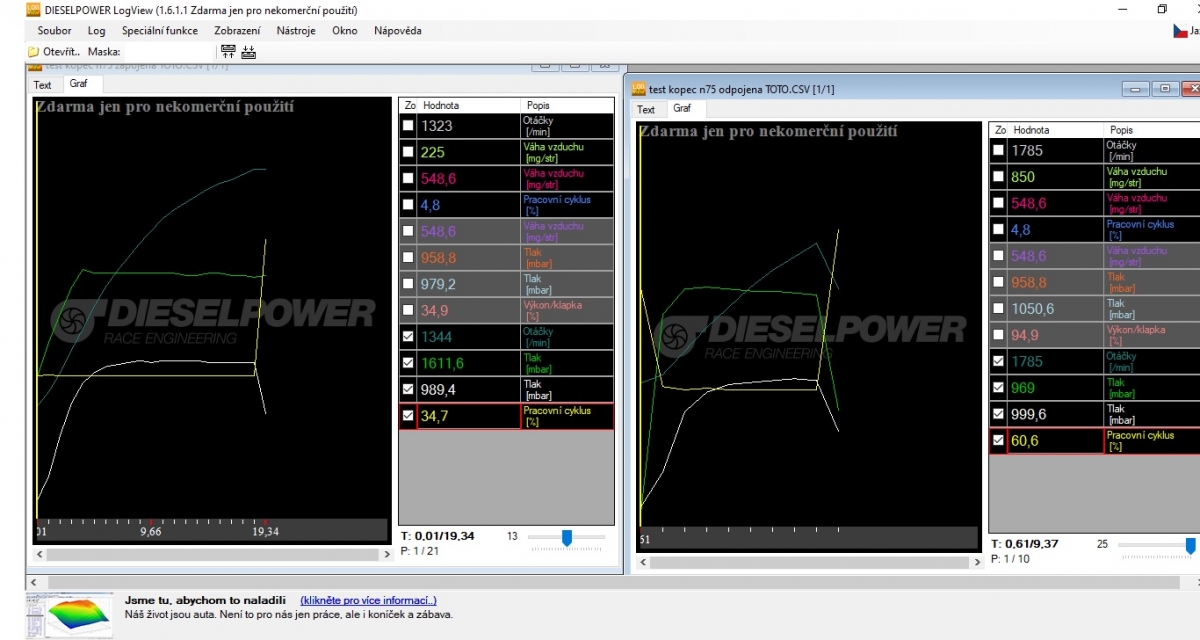Screen dimensions: 1200x640
Task: Uncheck the 60,6 Pracovní cyklus checkbox
Action: click(x=998, y=440)
